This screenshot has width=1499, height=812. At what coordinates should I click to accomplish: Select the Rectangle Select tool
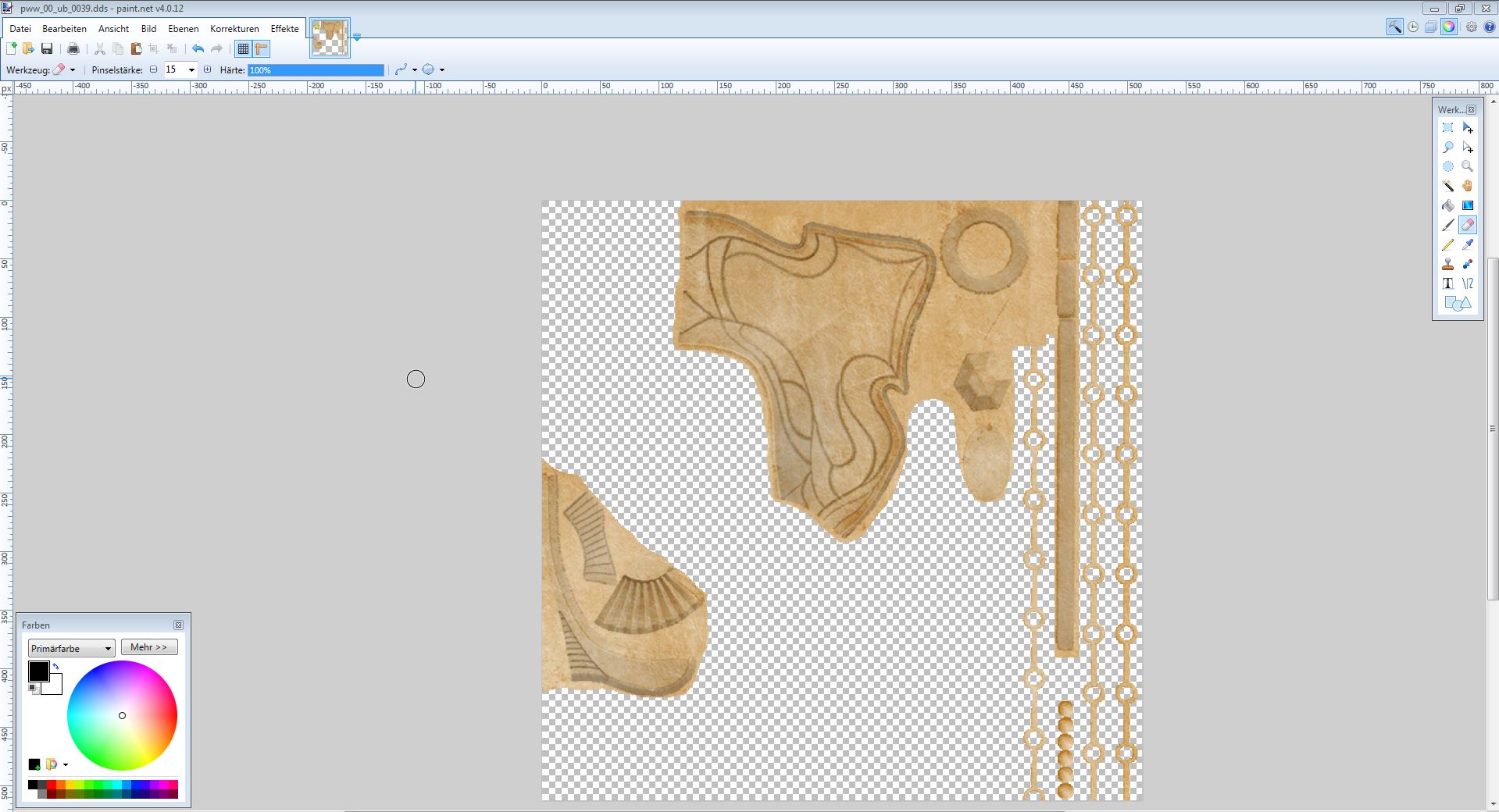[x=1447, y=127]
